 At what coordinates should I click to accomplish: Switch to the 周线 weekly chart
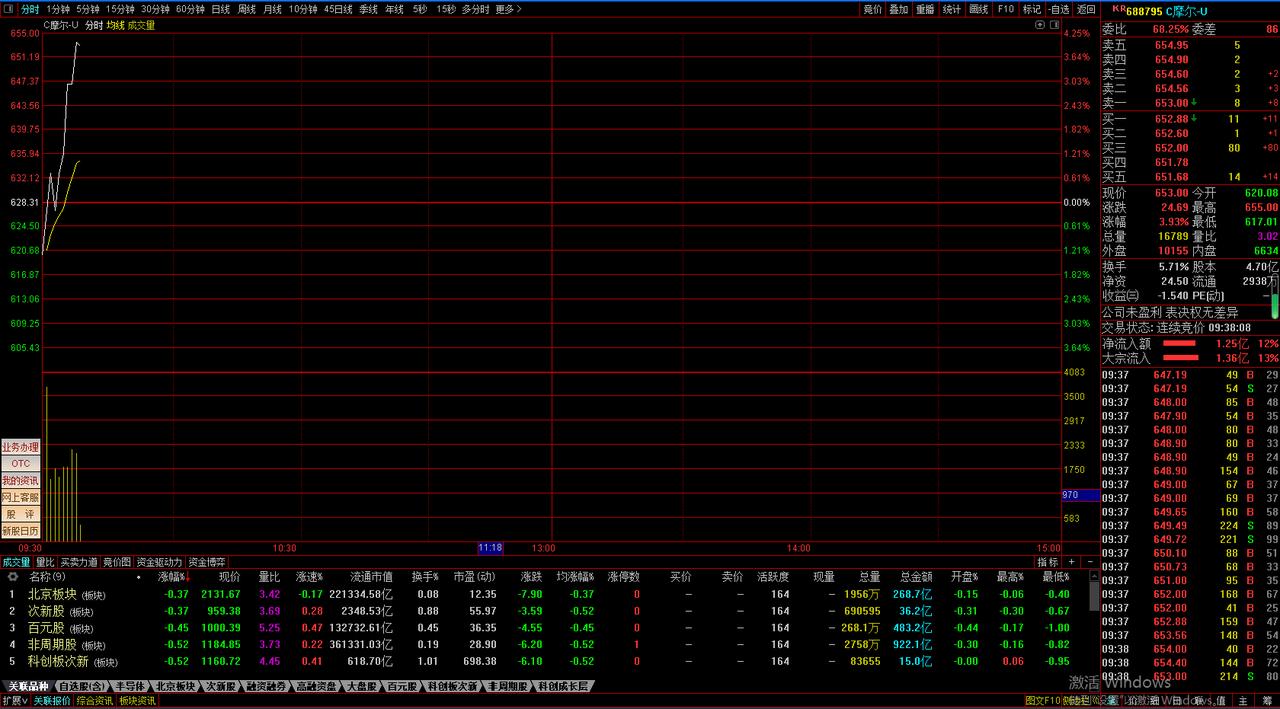(x=247, y=9)
